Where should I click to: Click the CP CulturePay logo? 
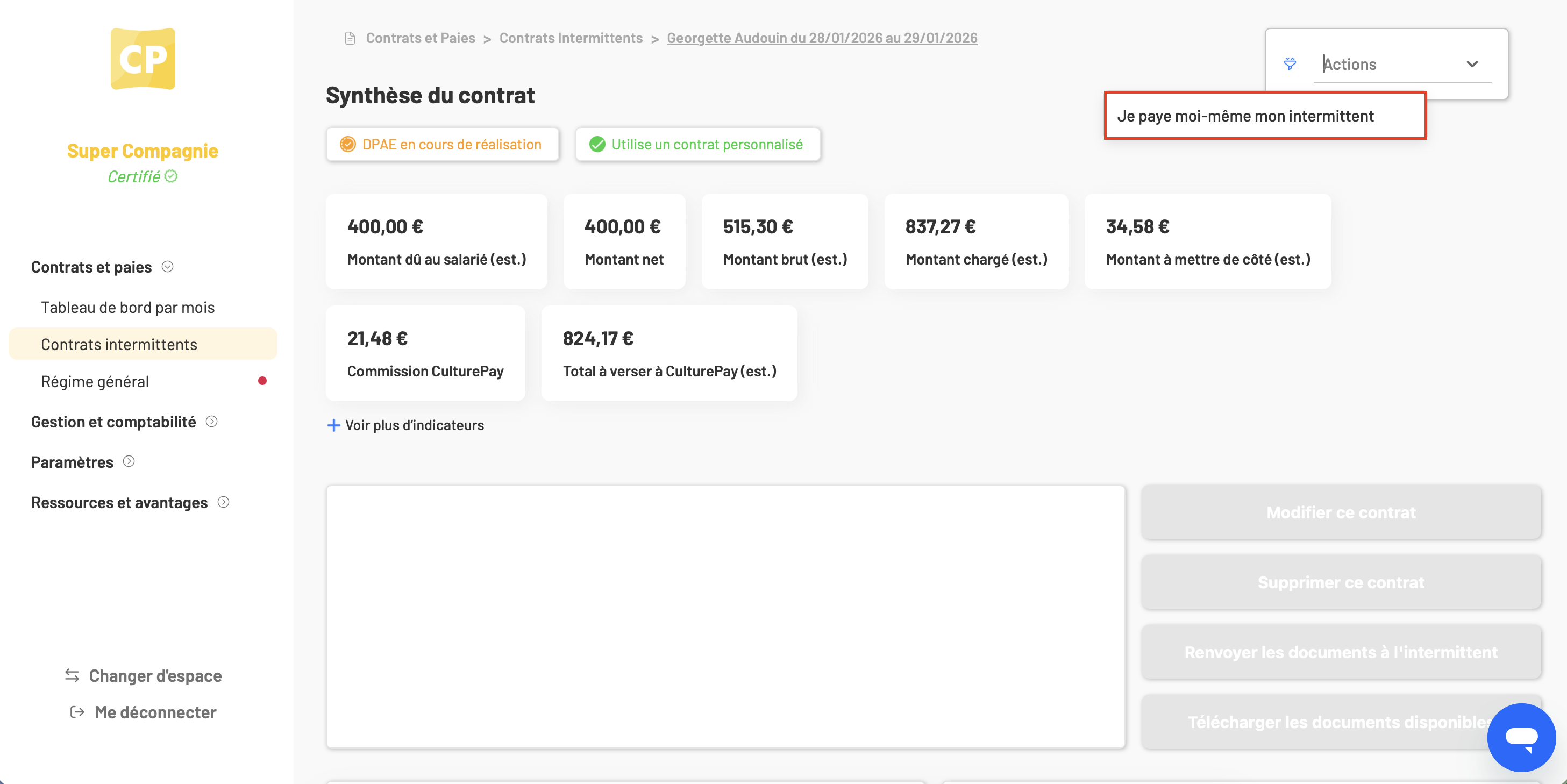143,59
